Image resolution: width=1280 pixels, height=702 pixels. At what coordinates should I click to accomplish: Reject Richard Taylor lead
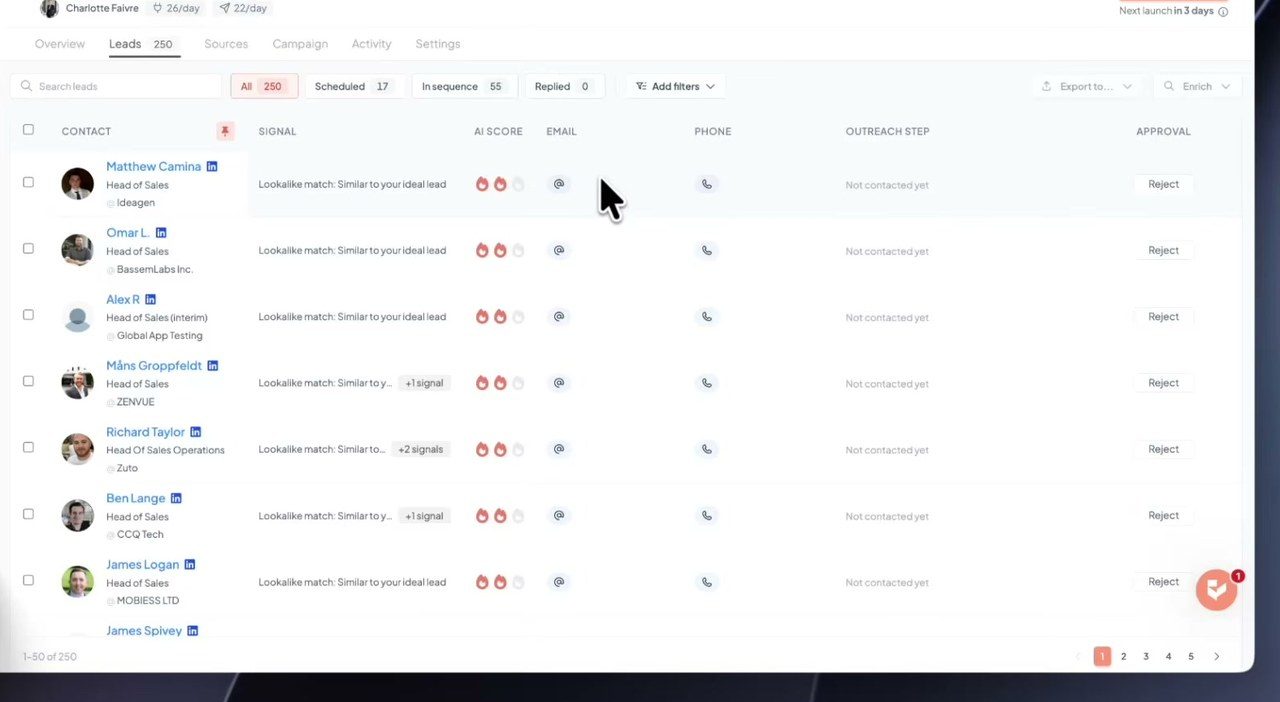(1163, 449)
